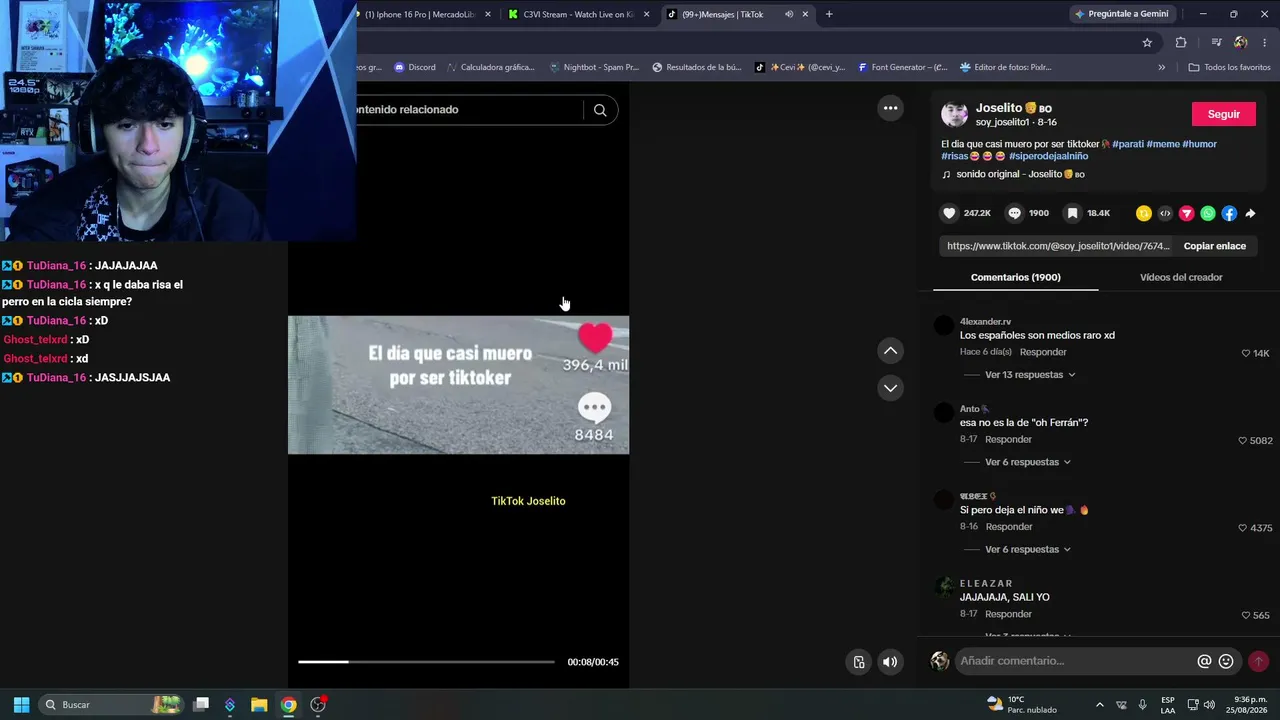Image resolution: width=1280 pixels, height=720 pixels.
Task: Show more bookmarks with the chevron
Action: (x=1161, y=67)
